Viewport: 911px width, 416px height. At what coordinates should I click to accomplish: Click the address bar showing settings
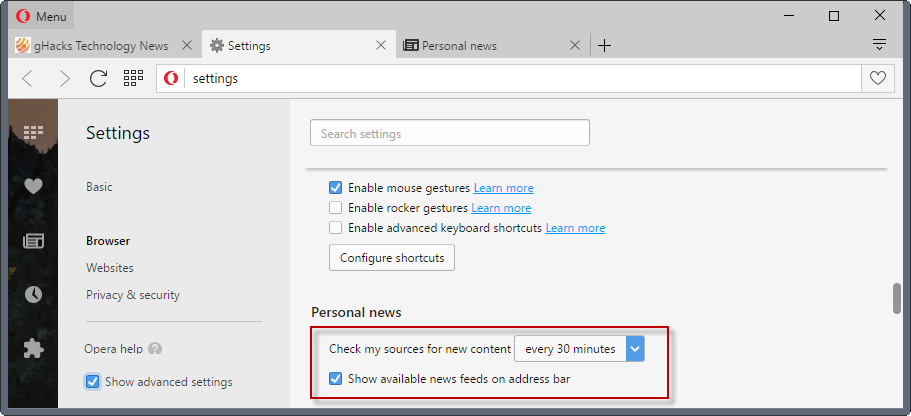click(x=508, y=78)
